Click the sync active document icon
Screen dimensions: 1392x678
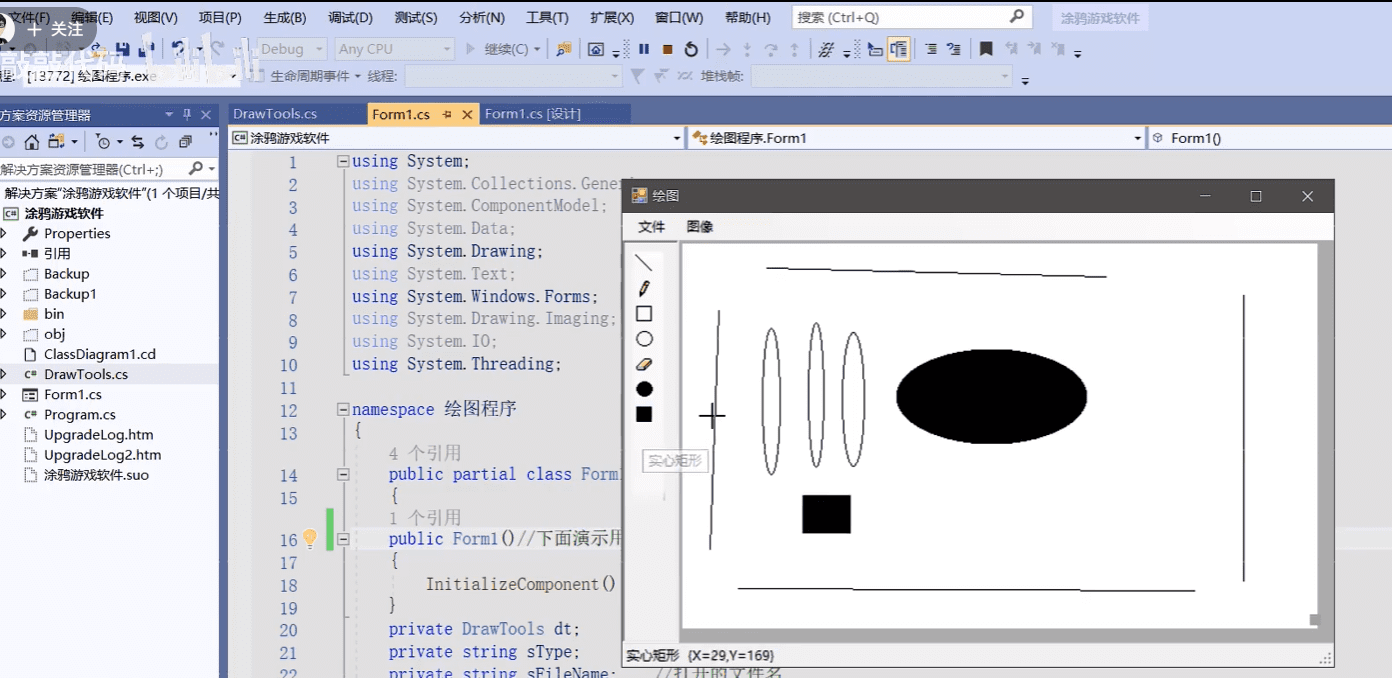click(x=138, y=142)
